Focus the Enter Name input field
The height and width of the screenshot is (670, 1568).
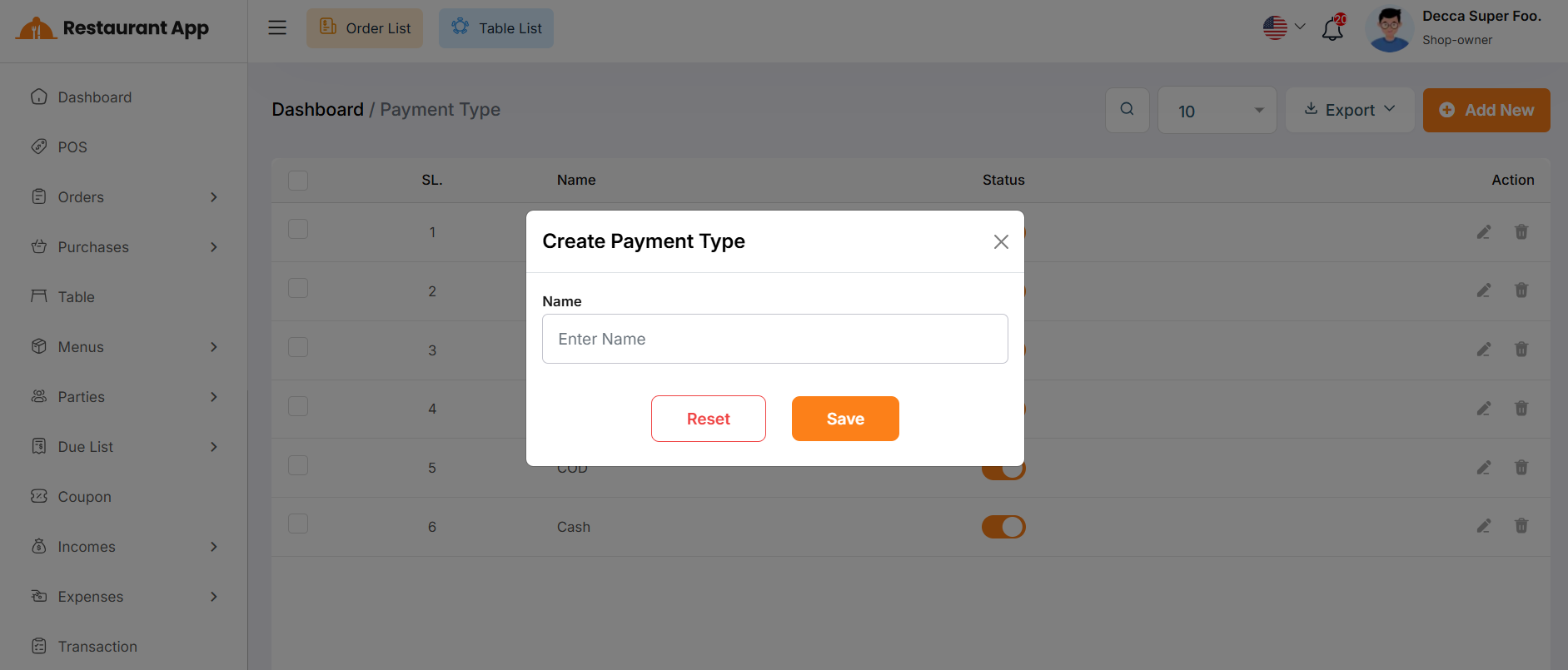[x=774, y=339]
